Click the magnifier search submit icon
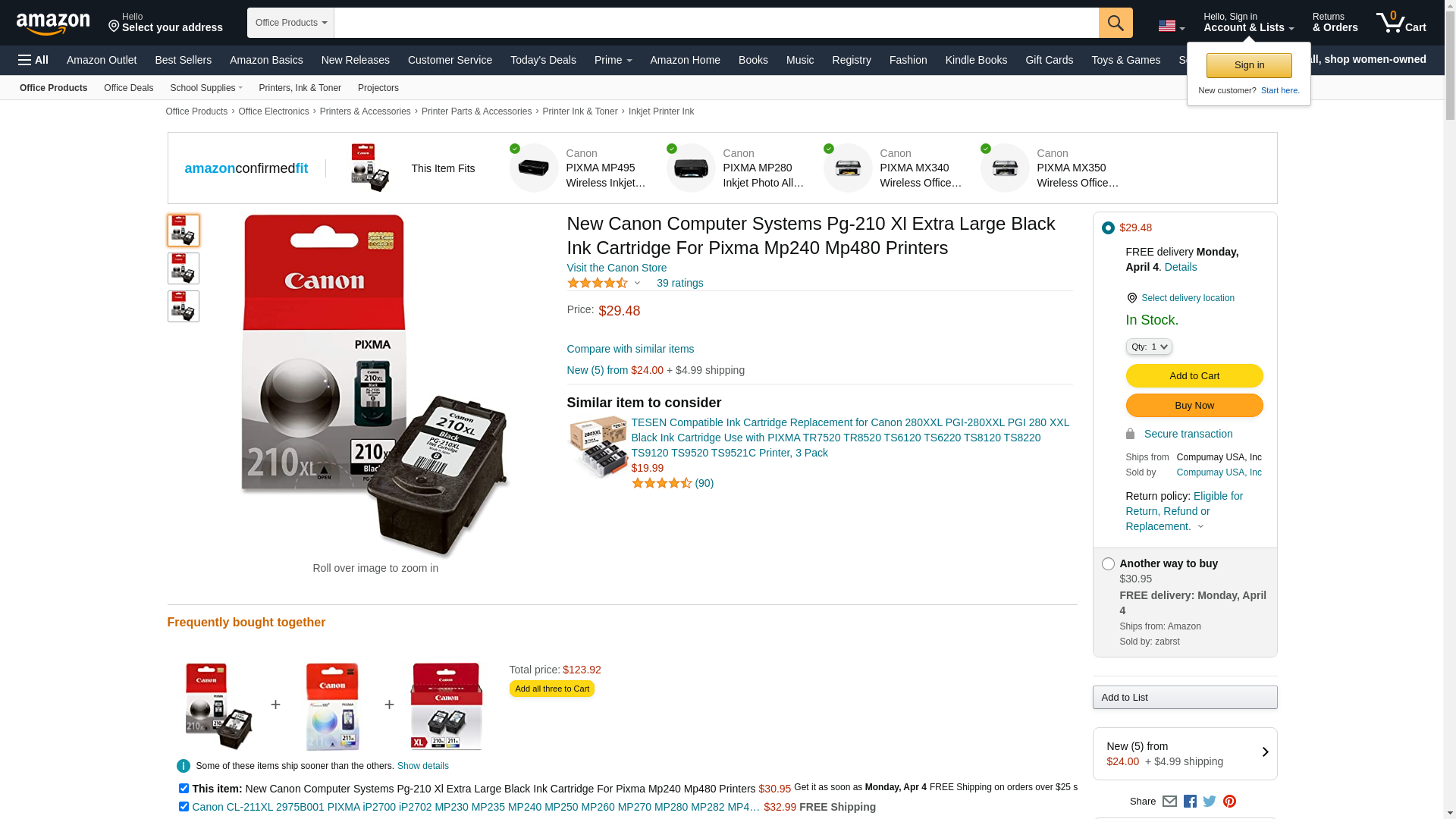Screen dimensions: 1456x819 tap(1116, 23)
